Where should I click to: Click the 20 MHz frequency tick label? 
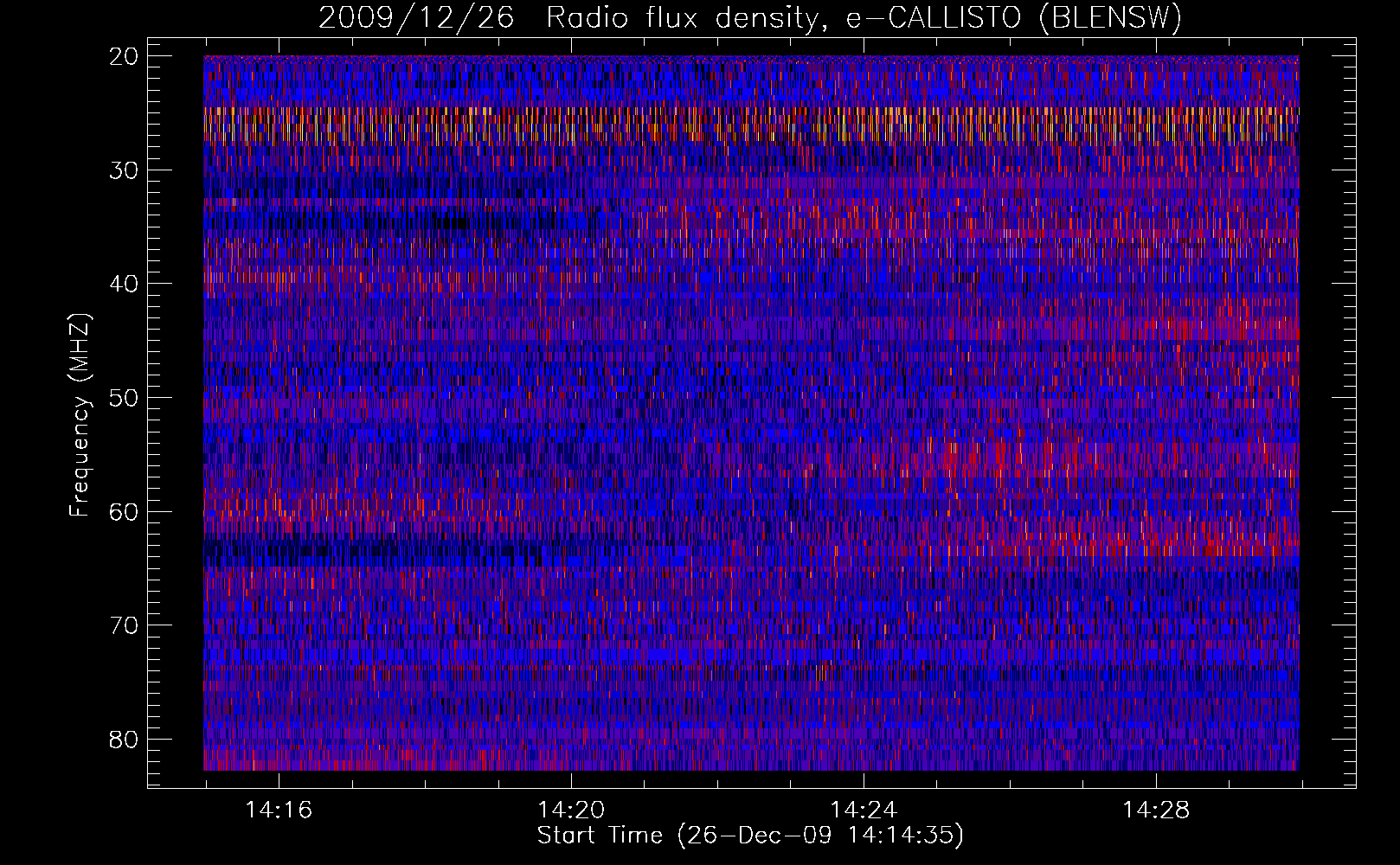pos(125,56)
